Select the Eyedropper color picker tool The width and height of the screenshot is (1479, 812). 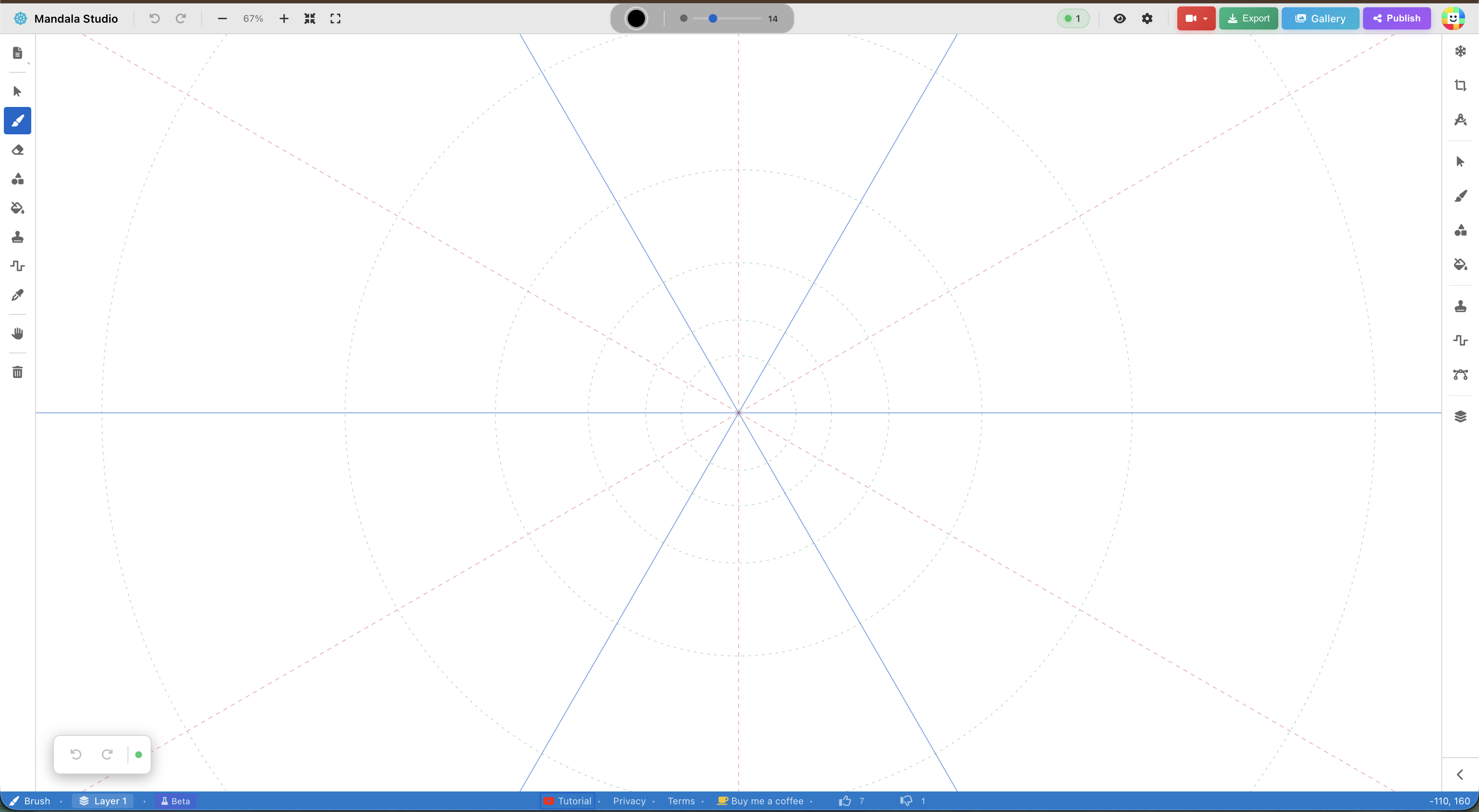point(17,295)
